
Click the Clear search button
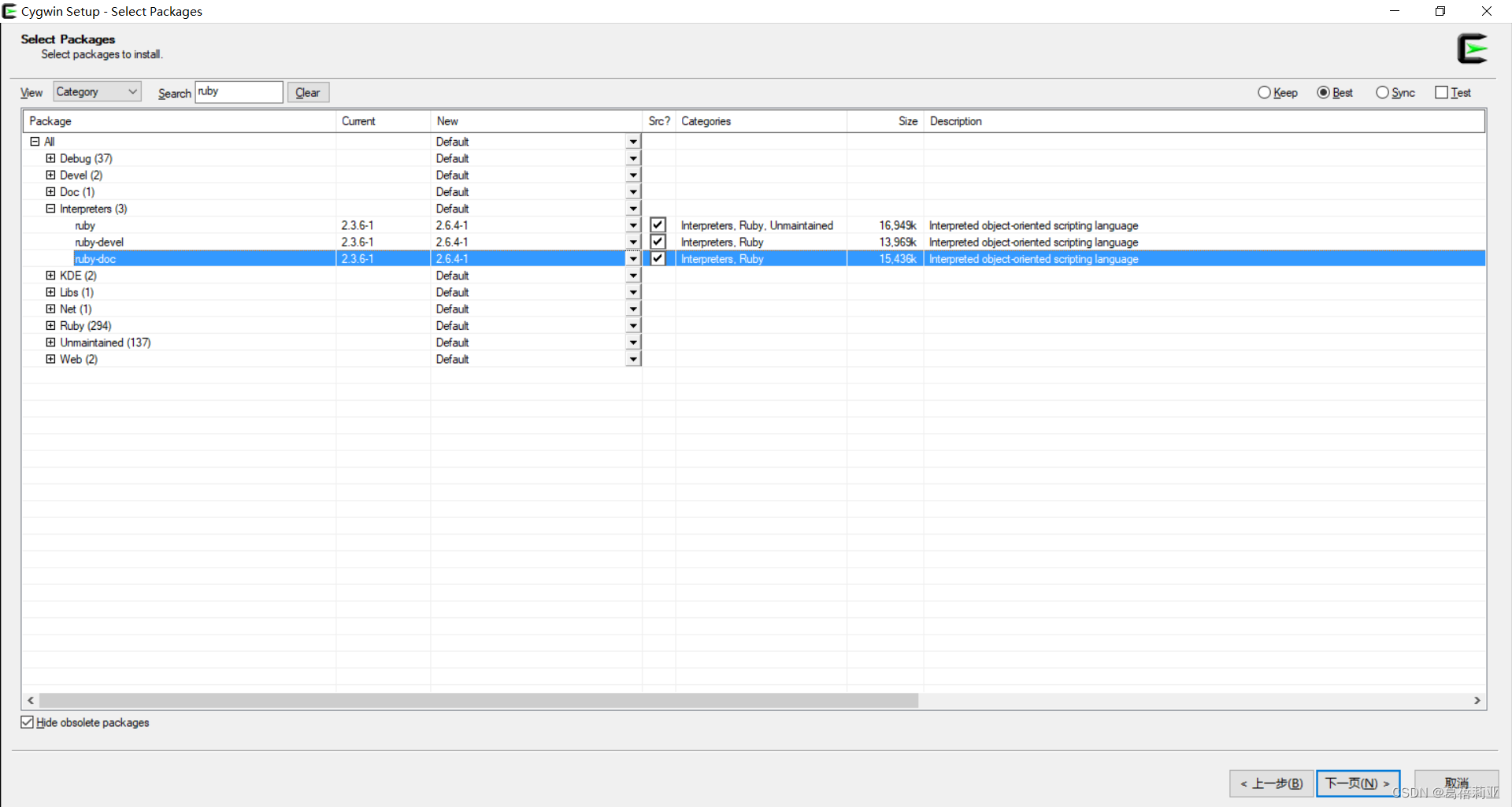[308, 92]
